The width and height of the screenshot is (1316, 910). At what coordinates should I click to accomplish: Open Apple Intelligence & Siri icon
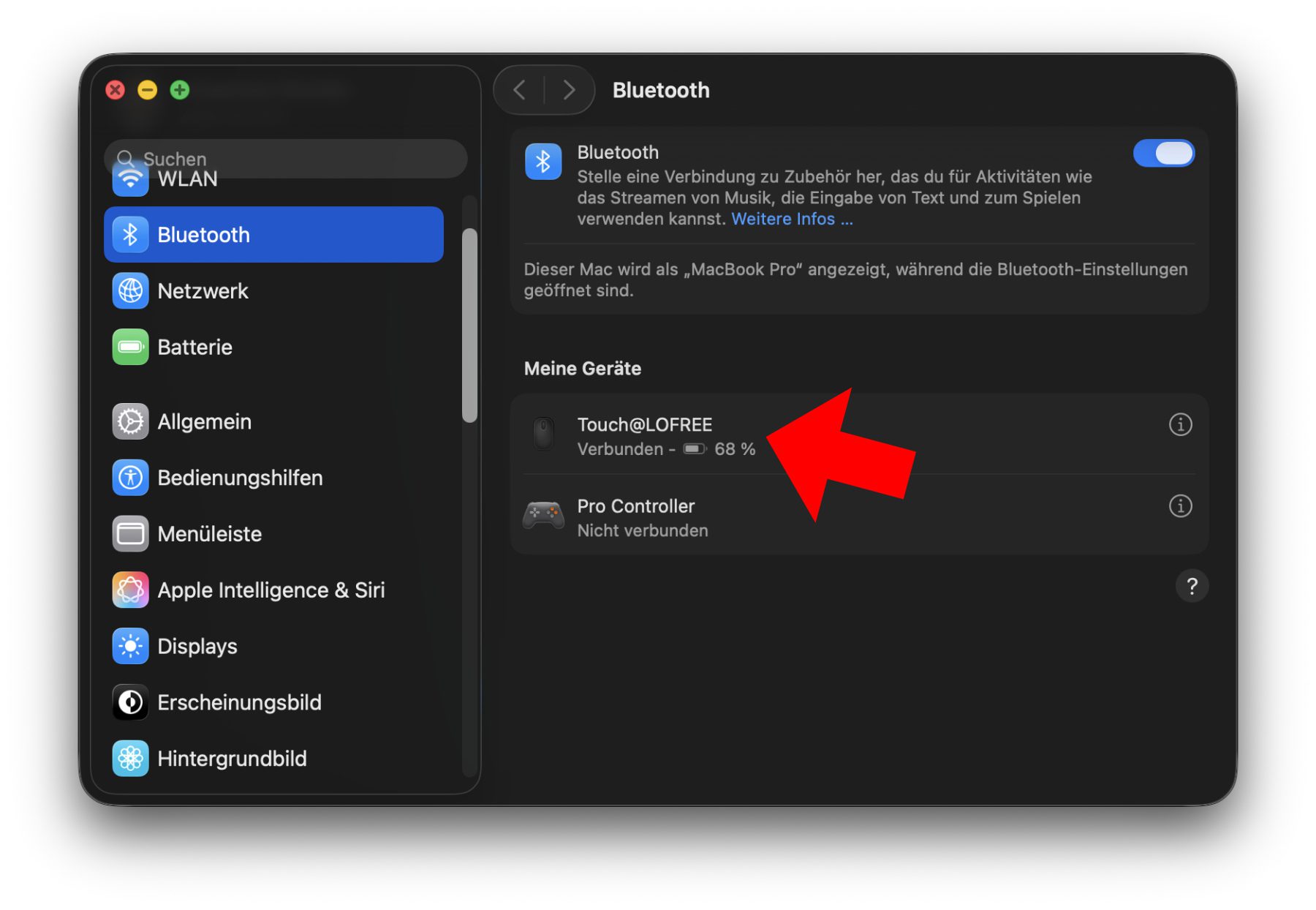click(x=130, y=590)
